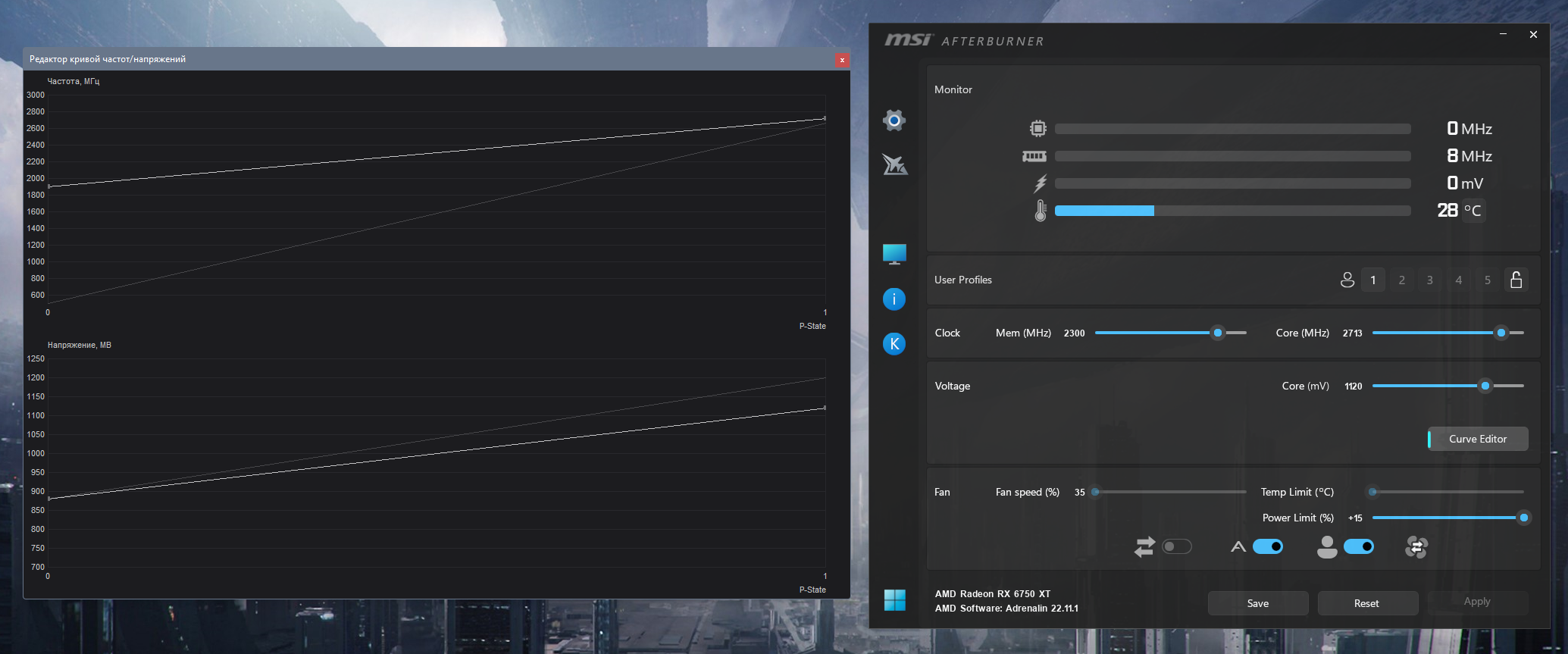Close the MSI Afterburner window
1568x654 pixels.
pyautogui.click(x=1533, y=34)
